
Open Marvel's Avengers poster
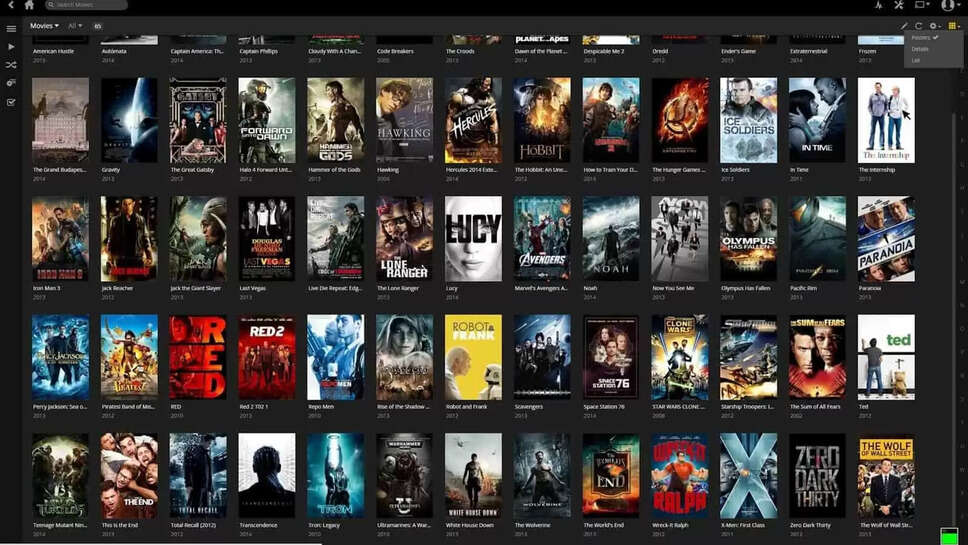click(x=542, y=239)
